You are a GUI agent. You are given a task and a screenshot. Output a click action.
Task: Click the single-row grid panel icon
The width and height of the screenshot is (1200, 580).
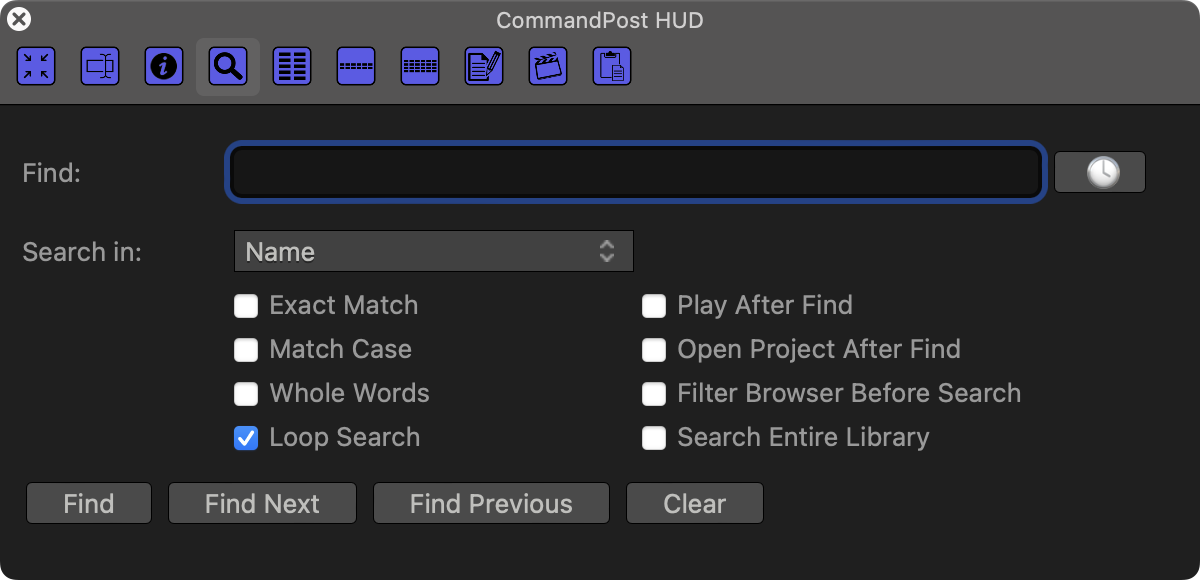pos(356,67)
